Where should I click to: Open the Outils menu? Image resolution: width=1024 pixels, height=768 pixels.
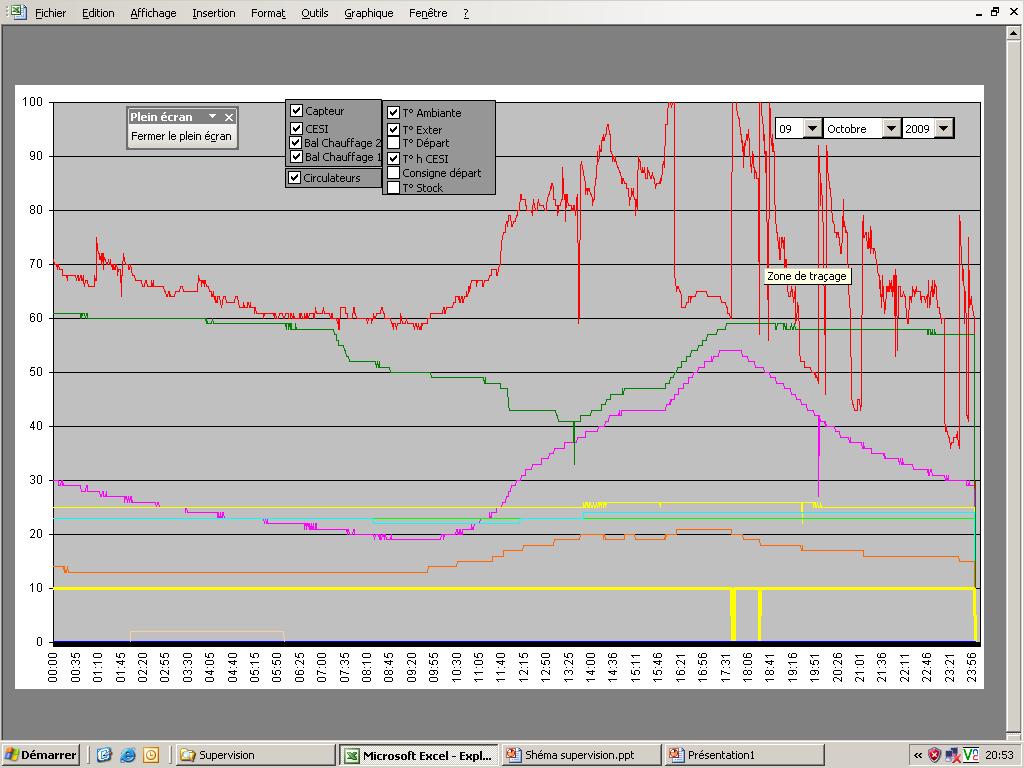pyautogui.click(x=315, y=13)
